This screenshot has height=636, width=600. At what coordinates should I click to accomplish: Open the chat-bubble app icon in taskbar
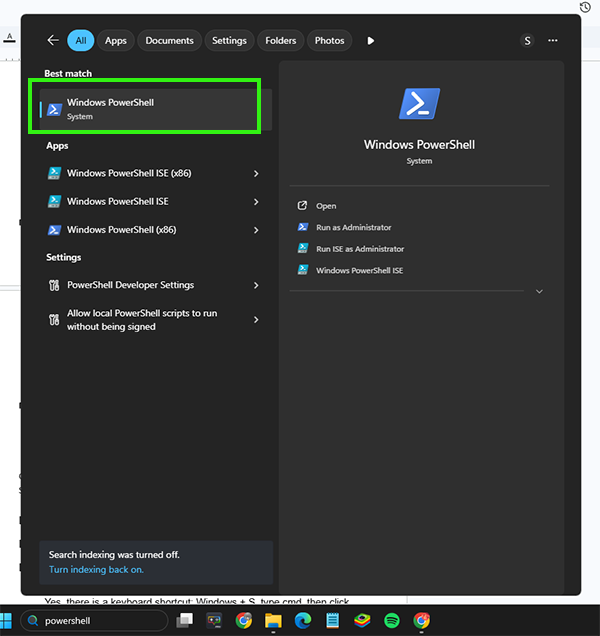(214, 621)
